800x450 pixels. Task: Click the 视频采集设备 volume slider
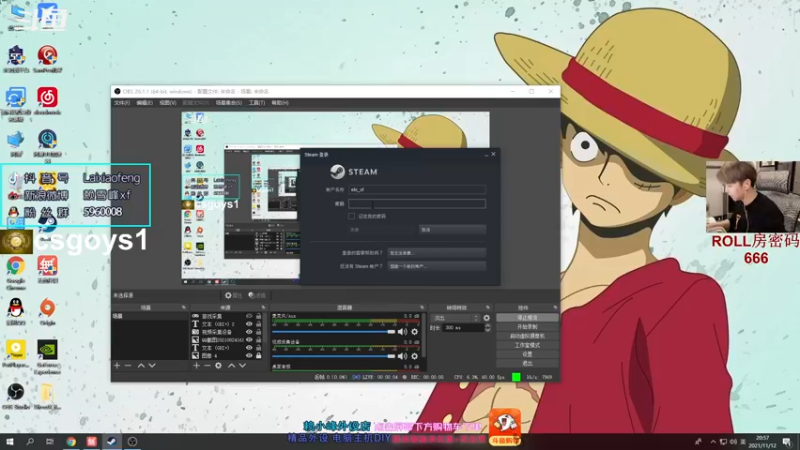tap(334, 356)
